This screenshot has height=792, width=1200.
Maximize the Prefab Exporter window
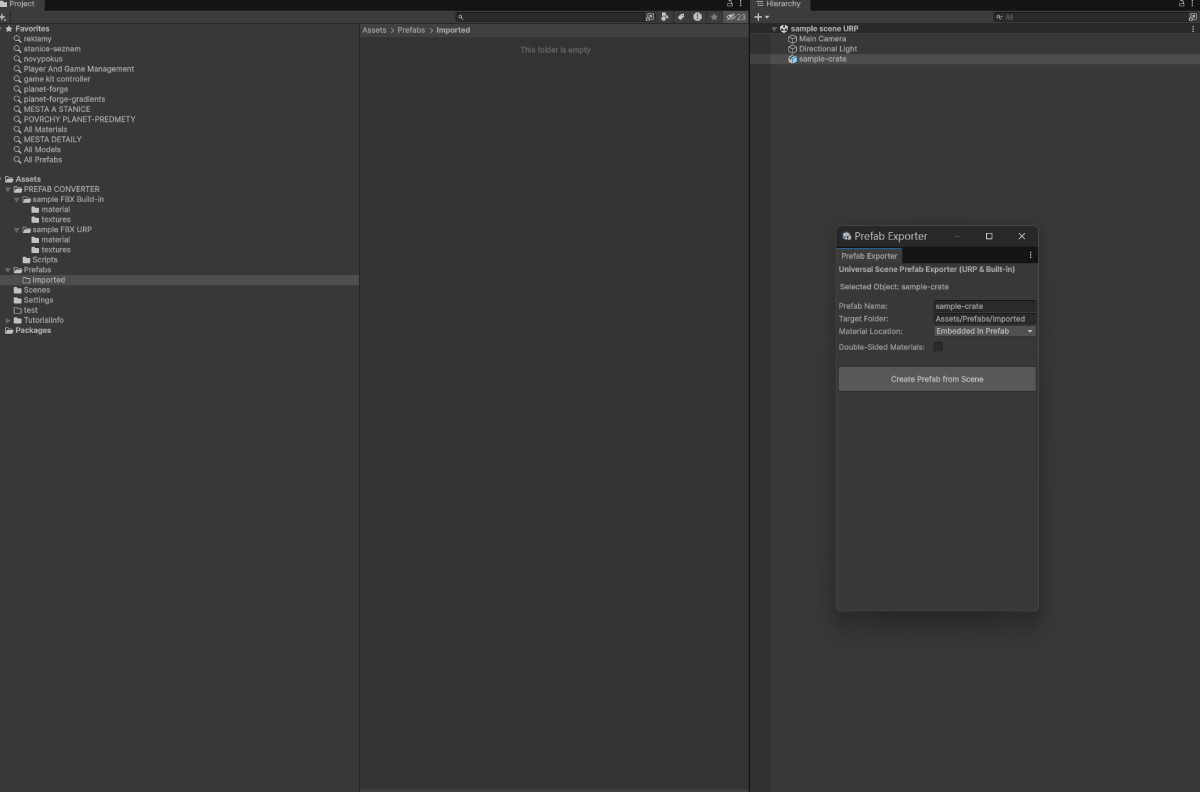pyautogui.click(x=989, y=236)
